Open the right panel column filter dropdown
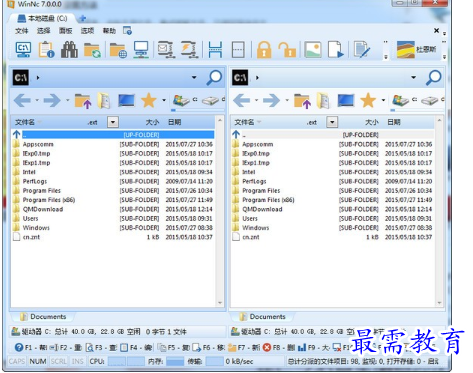Screen dimensions: 473x373 coord(332,122)
